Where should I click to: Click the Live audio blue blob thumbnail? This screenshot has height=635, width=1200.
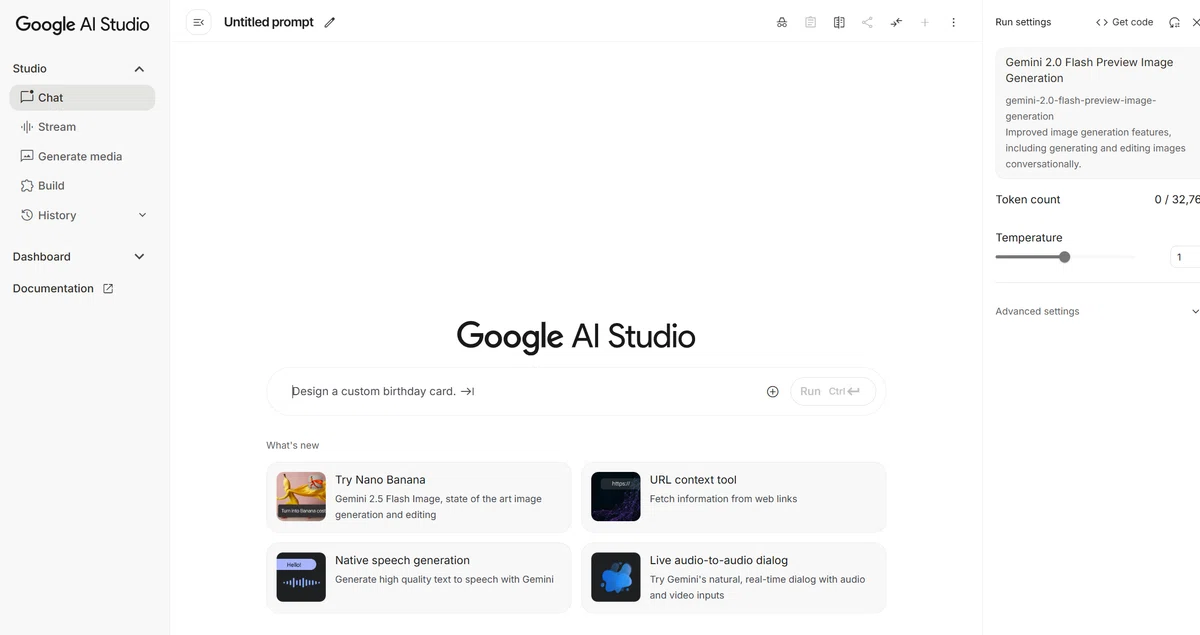tap(616, 577)
